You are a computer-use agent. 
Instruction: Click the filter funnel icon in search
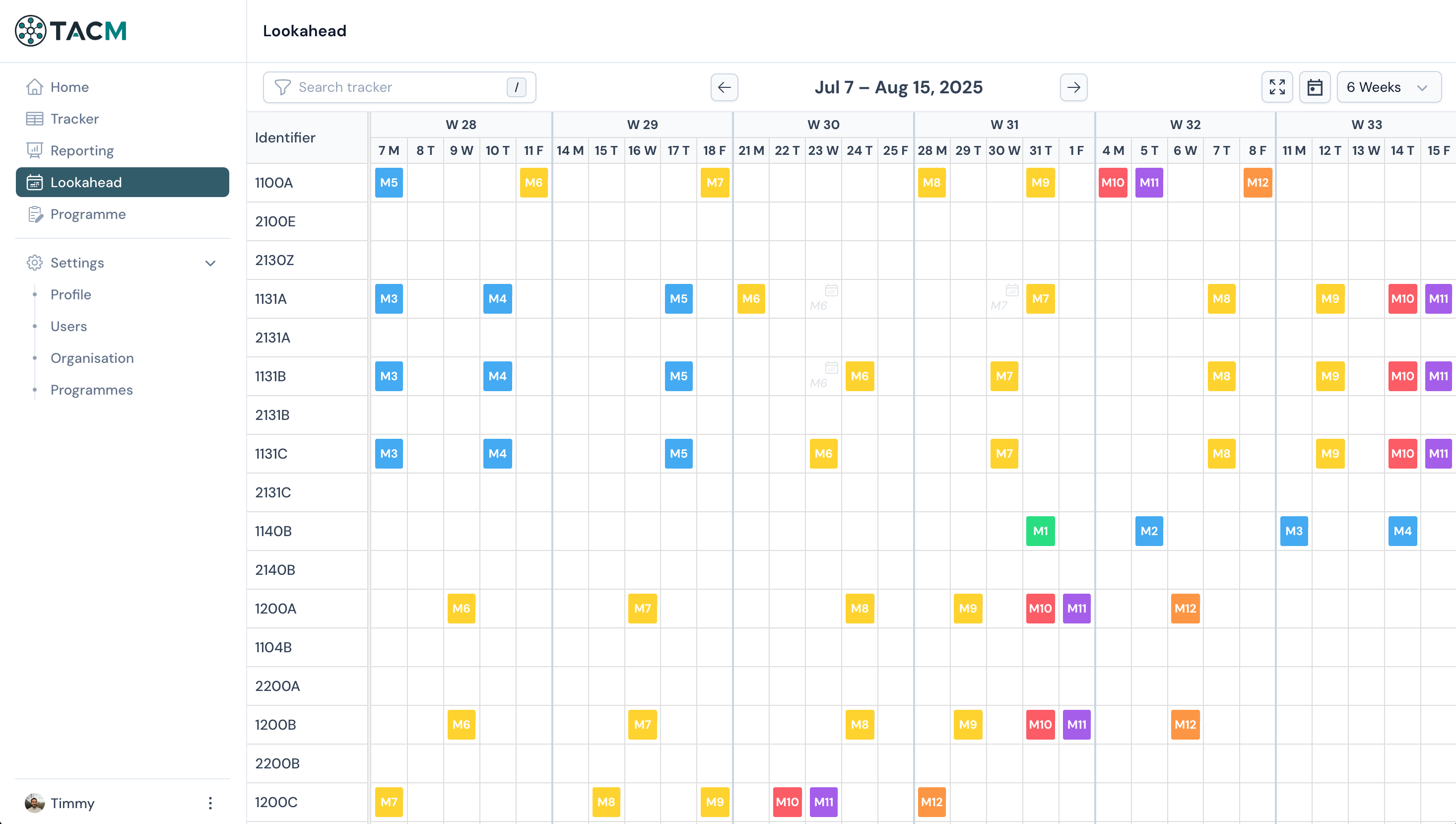pyautogui.click(x=282, y=87)
